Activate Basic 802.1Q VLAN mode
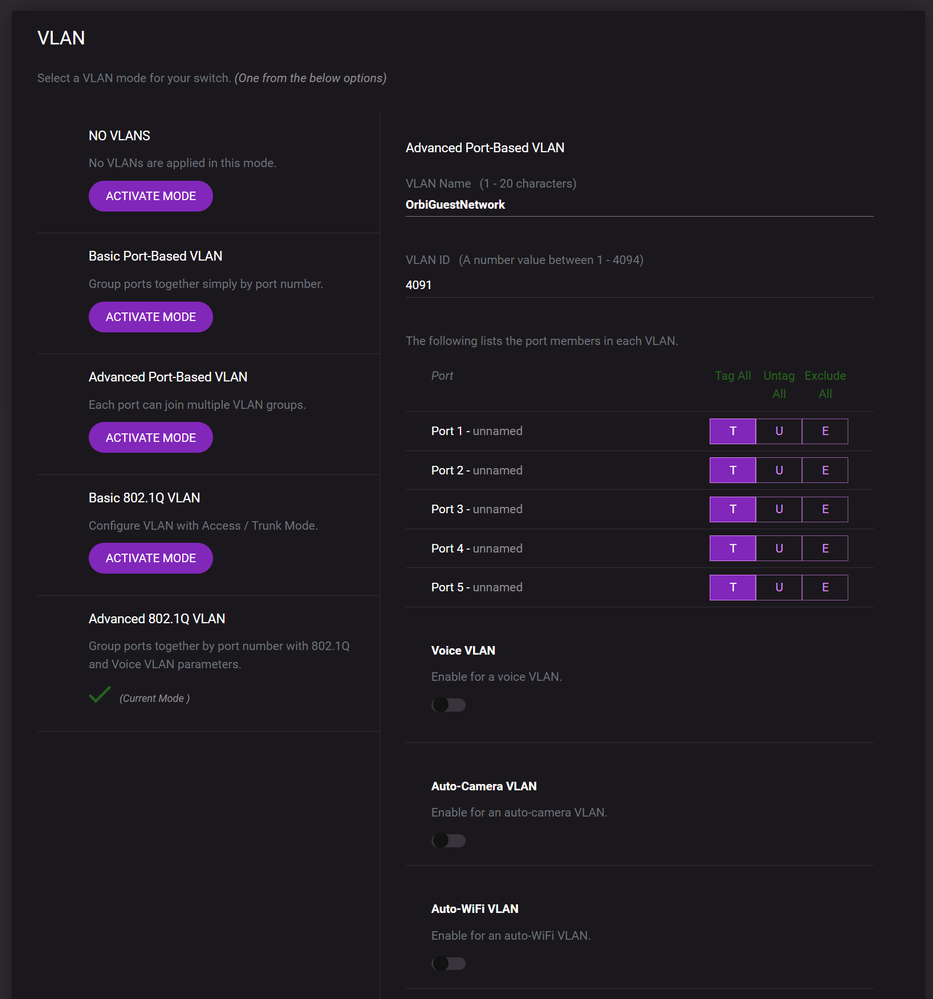Viewport: 933px width, 999px height. [x=150, y=558]
